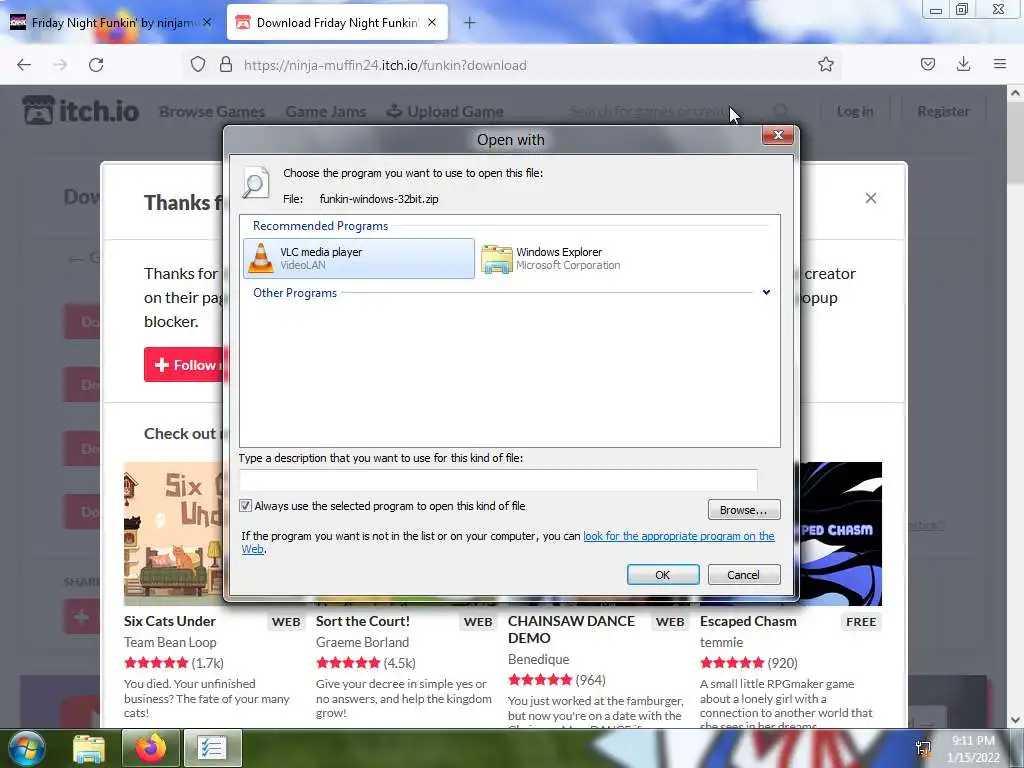This screenshot has width=1024, height=768.
Task: Click Cancel in Open with dialog
Action: [x=744, y=575]
